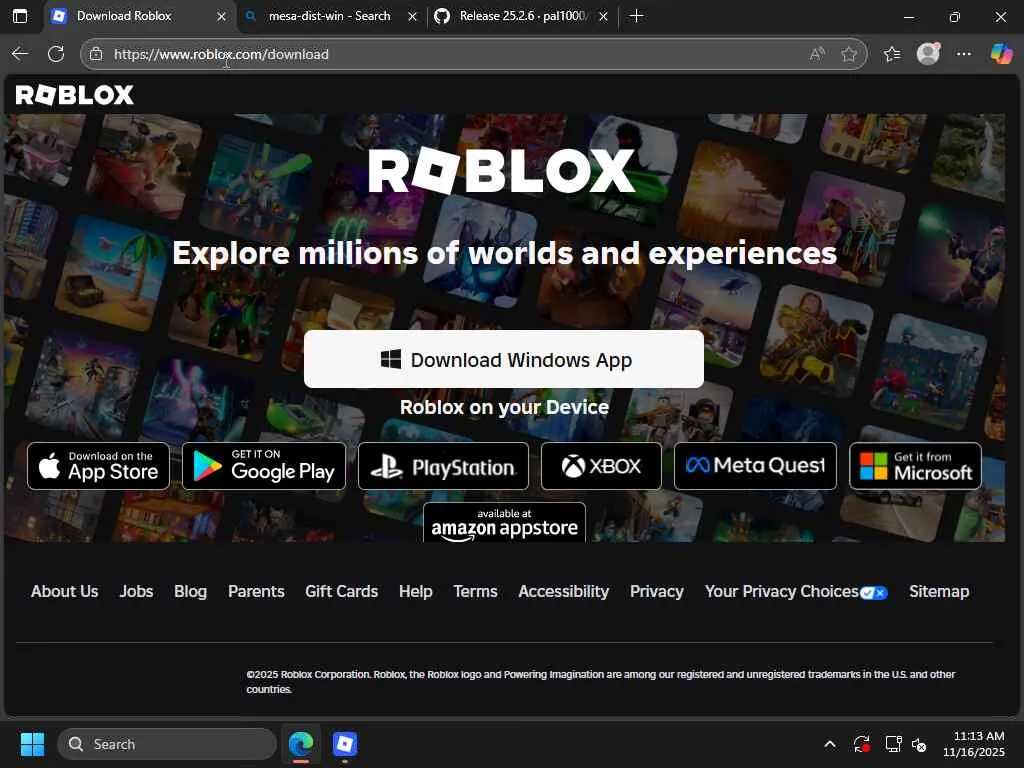The image size is (1024, 768).
Task: Open a new browser tab
Action: [x=637, y=16]
